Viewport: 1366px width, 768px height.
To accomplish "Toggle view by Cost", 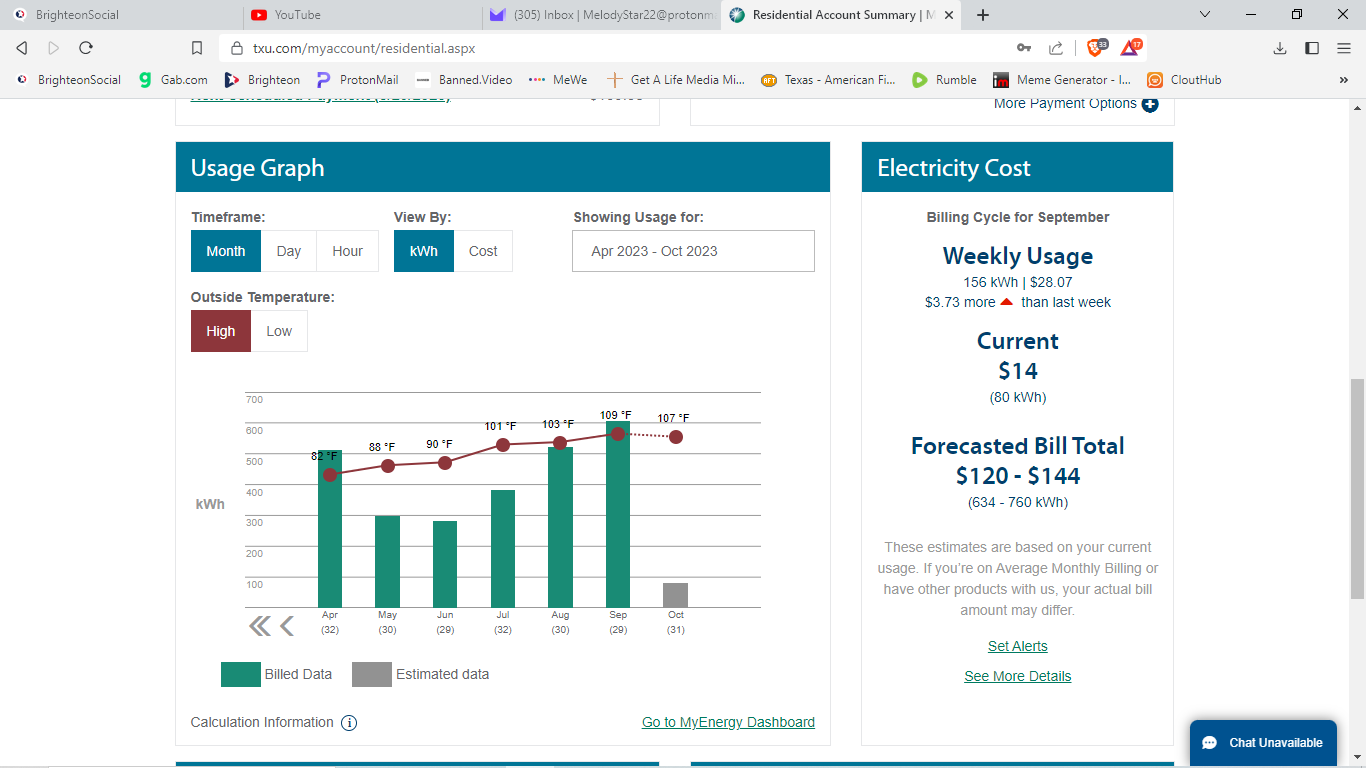I will click(483, 251).
